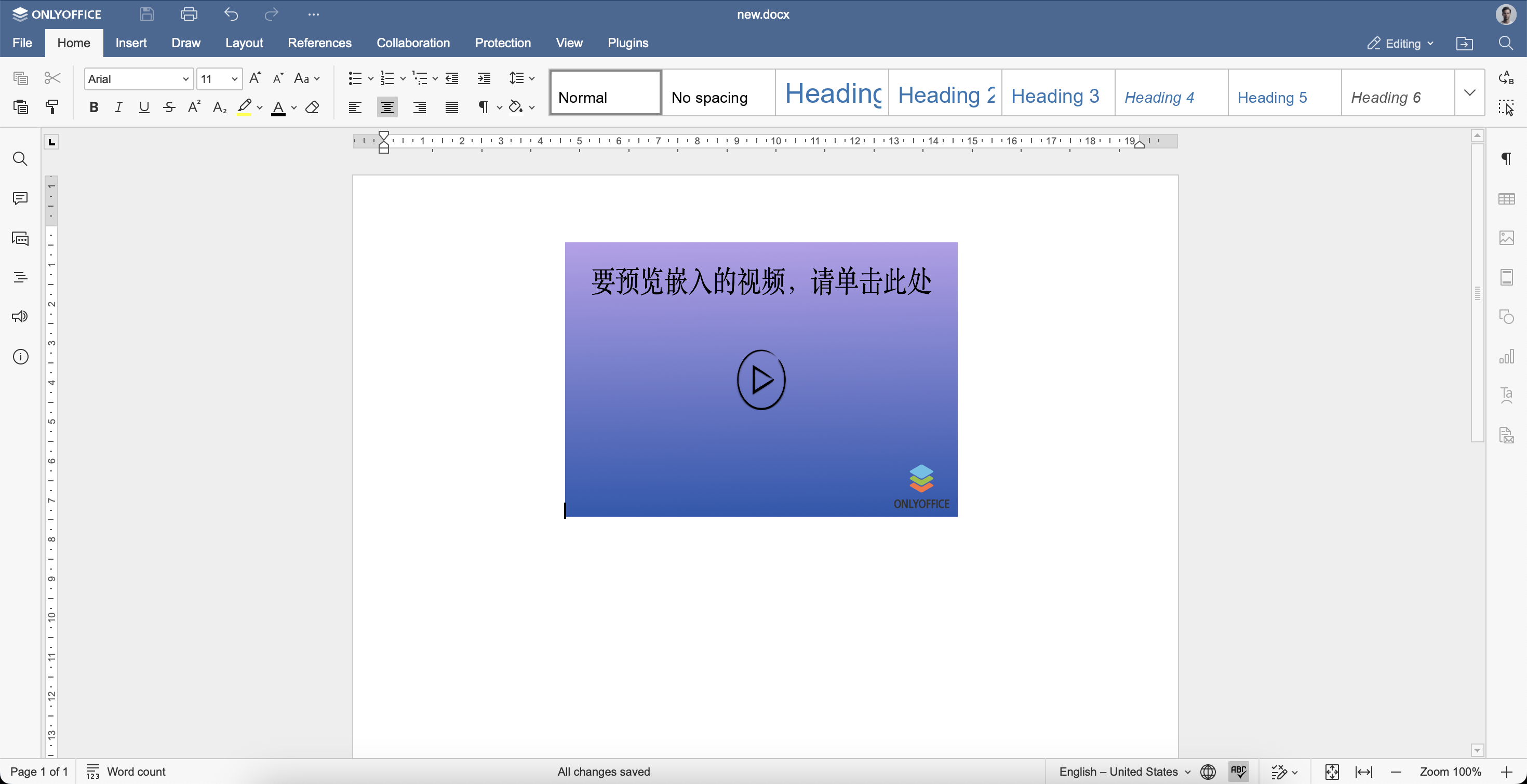Open table settings in right sidebar
Screen dimensions: 1527x784
click(x=1506, y=199)
